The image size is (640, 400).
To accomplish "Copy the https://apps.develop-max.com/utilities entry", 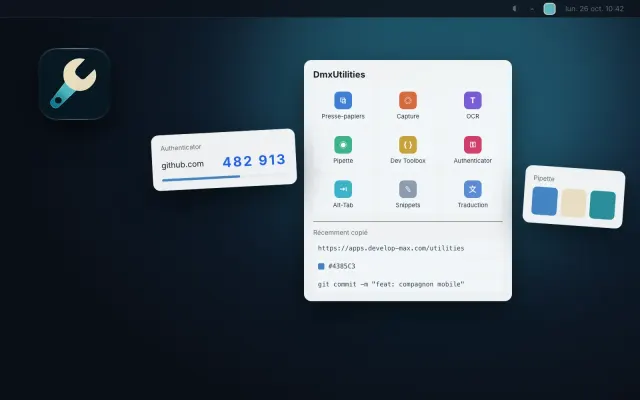I will [x=408, y=248].
